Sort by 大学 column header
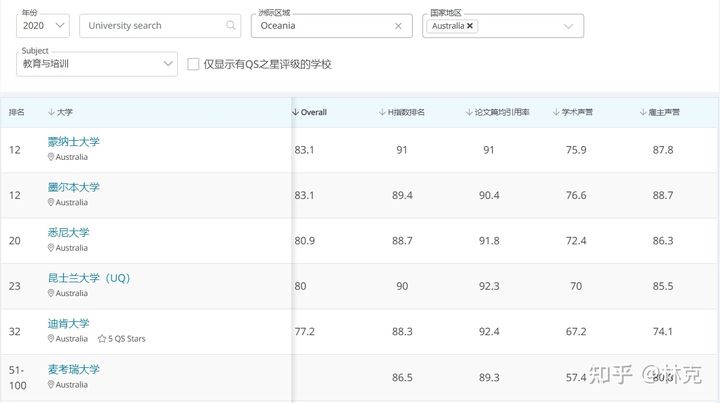 [x=60, y=112]
